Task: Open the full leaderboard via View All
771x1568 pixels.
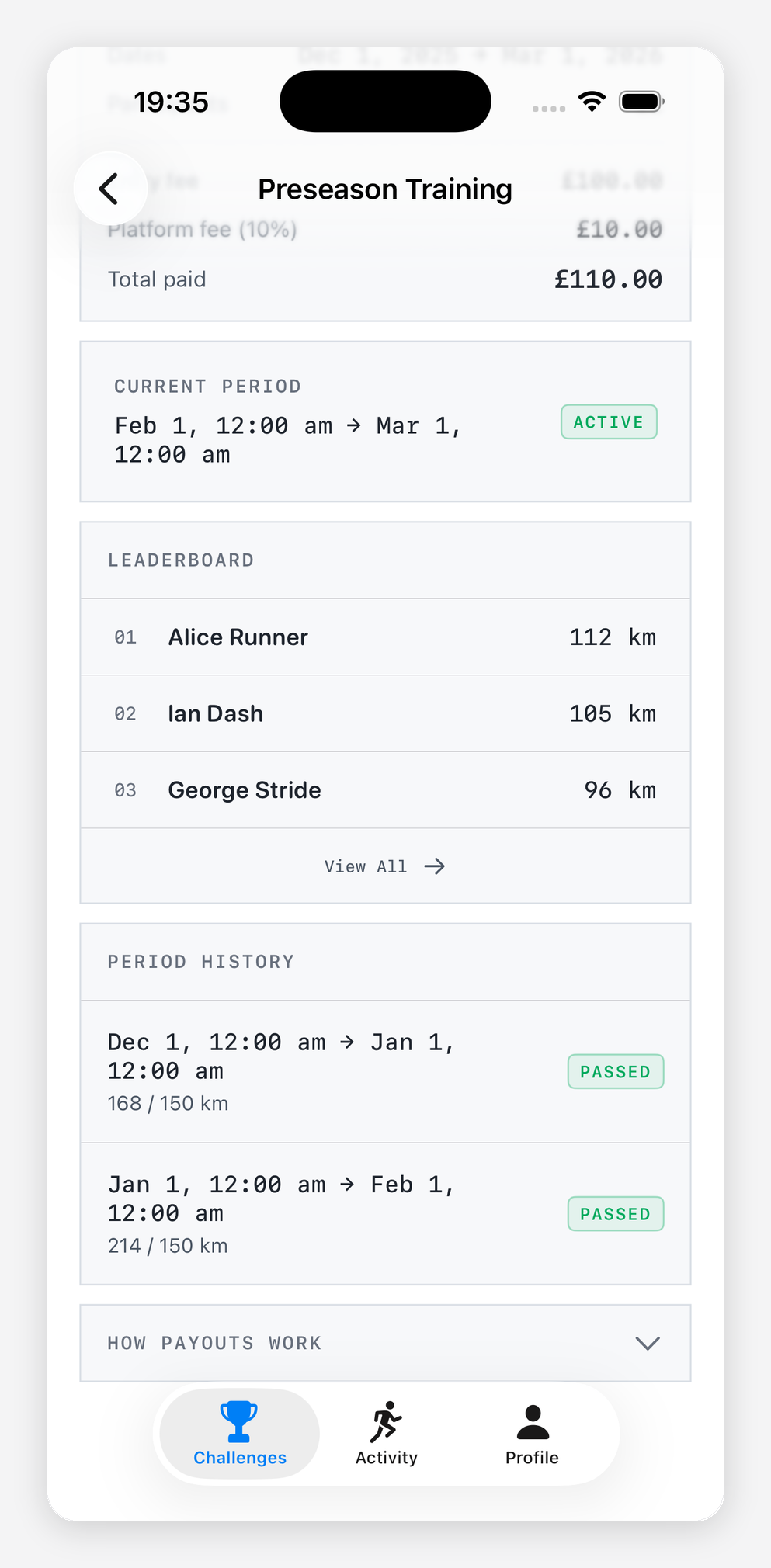Action: (x=366, y=866)
